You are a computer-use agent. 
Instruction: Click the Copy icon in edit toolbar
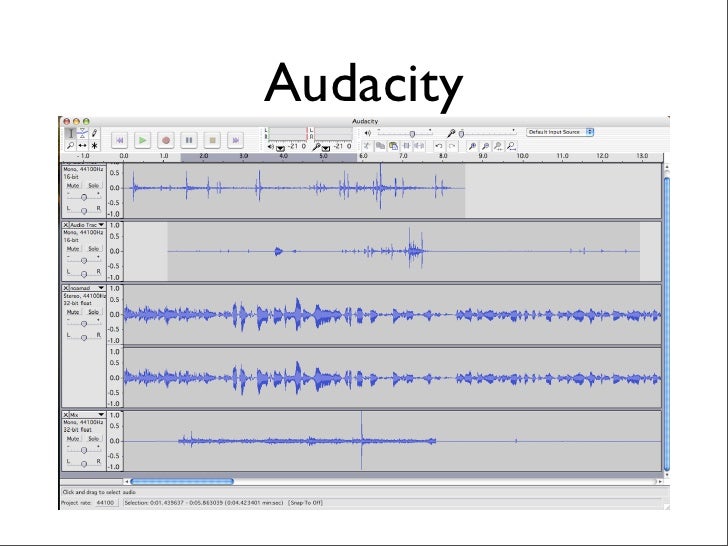click(x=380, y=146)
